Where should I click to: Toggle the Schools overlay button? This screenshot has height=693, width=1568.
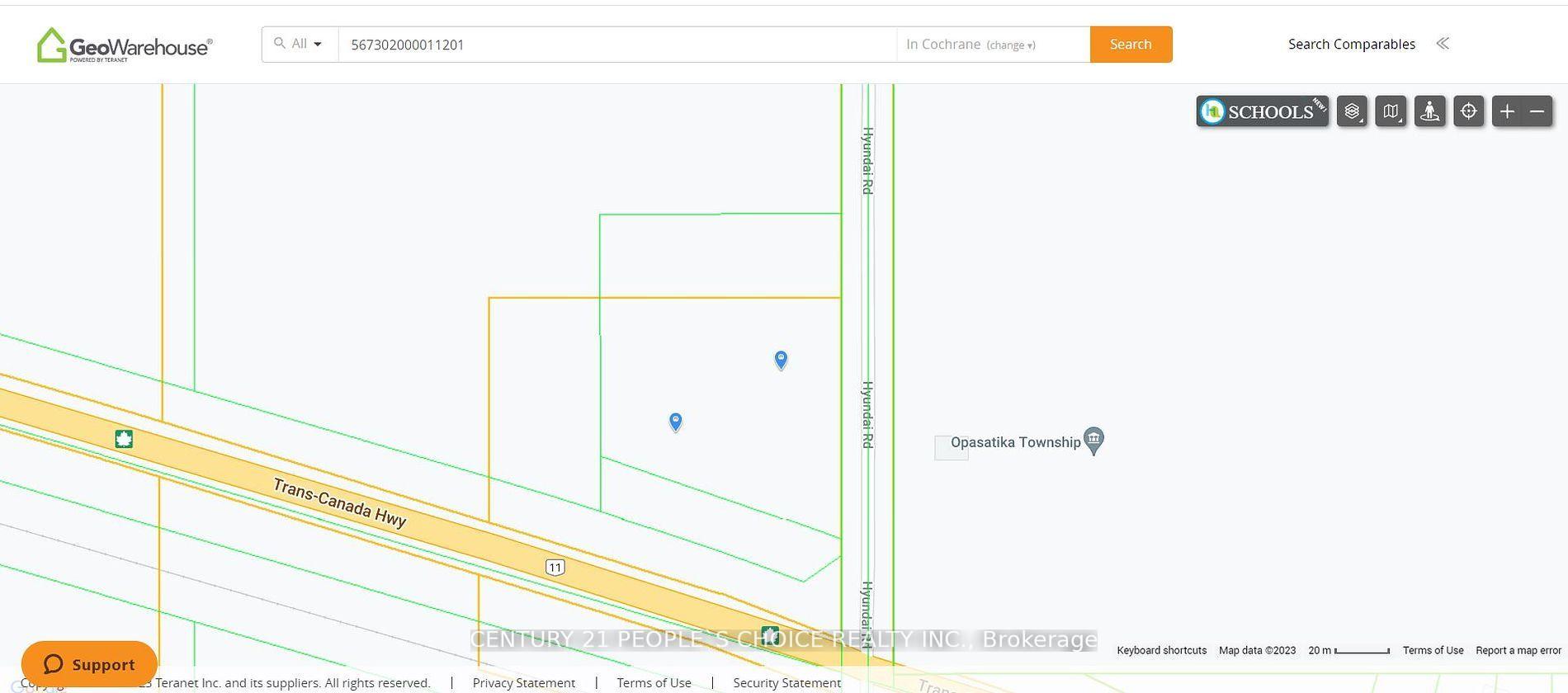(x=1262, y=111)
